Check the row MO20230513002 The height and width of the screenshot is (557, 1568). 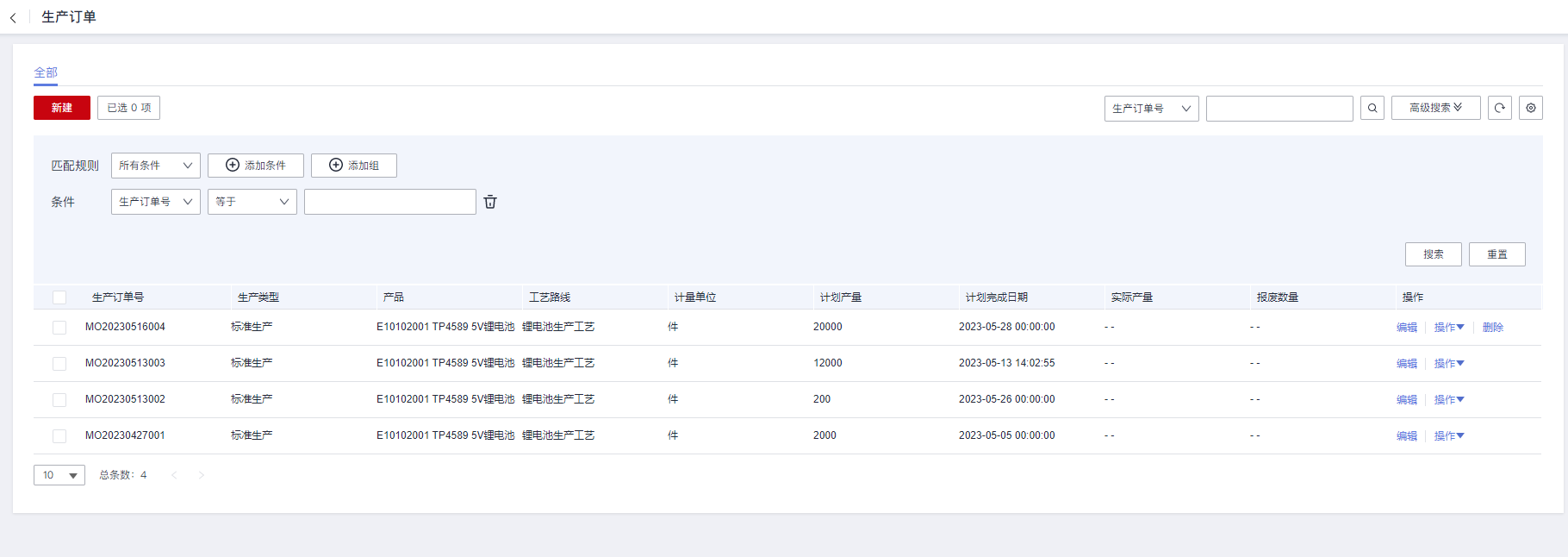point(59,400)
